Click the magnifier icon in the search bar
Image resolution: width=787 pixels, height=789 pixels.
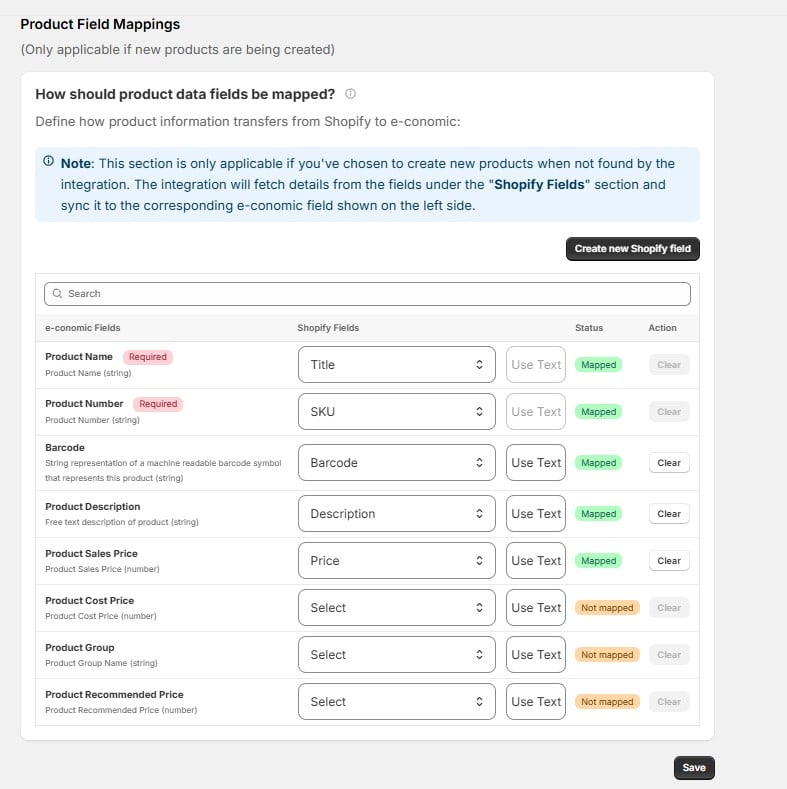point(57,293)
